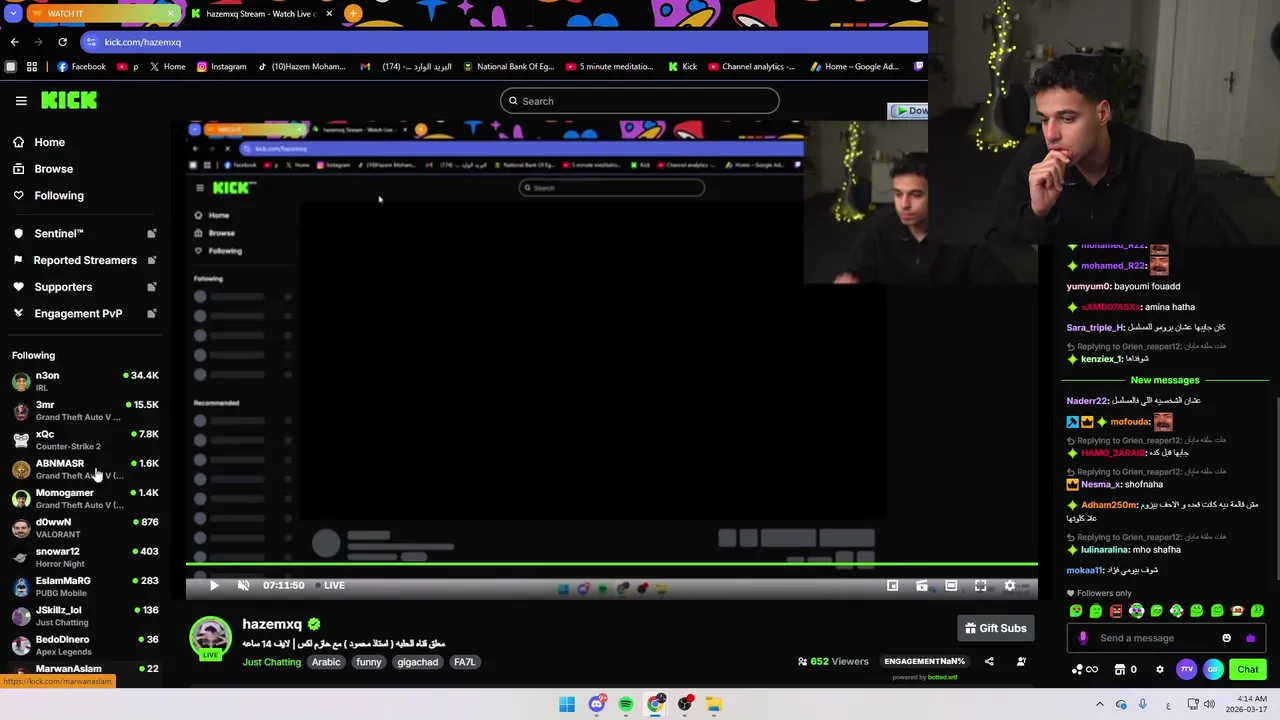Click the New messages divider in chat
The image size is (1280, 720).
point(1165,380)
